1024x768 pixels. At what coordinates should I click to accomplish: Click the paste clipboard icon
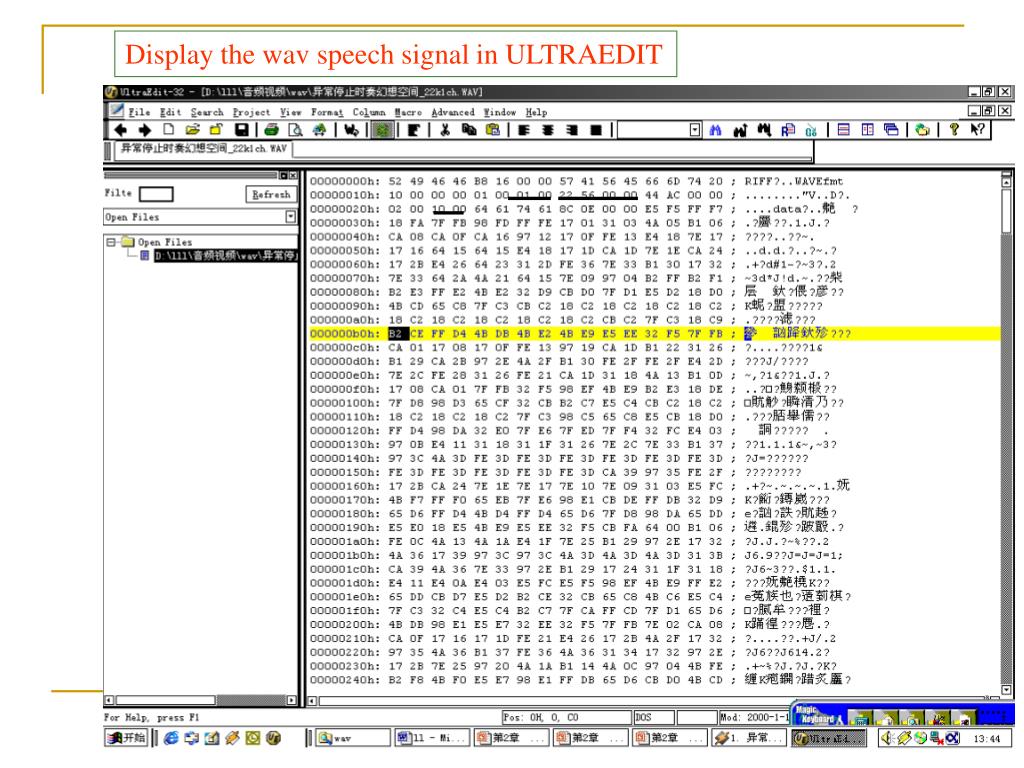point(493,130)
